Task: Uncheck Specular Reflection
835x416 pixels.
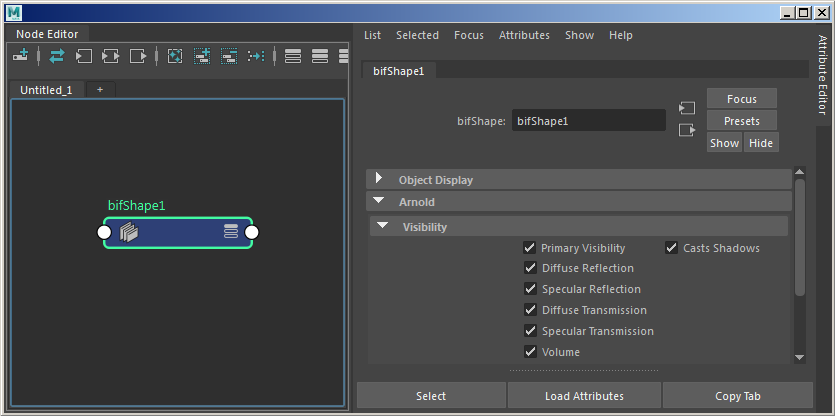Action: 530,289
